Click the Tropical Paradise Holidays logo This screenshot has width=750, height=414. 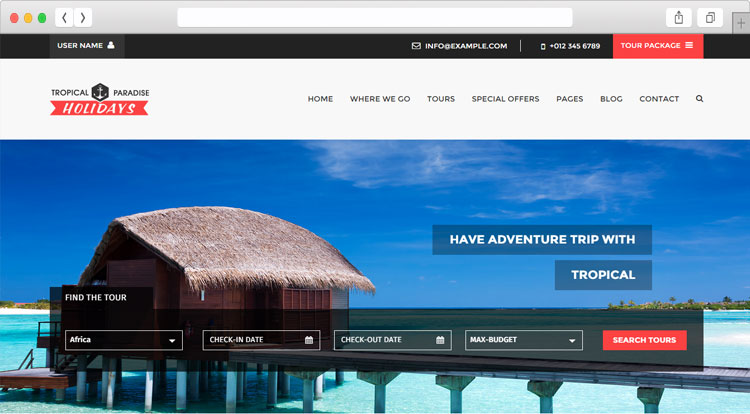click(99, 99)
